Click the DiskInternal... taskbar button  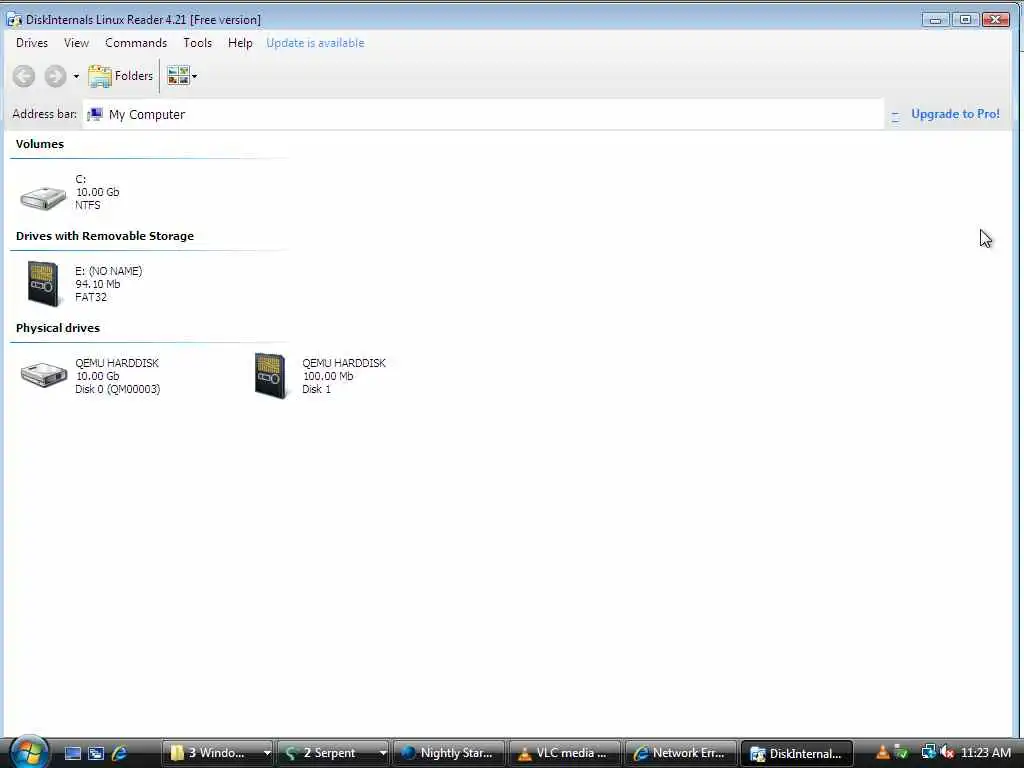(797, 753)
